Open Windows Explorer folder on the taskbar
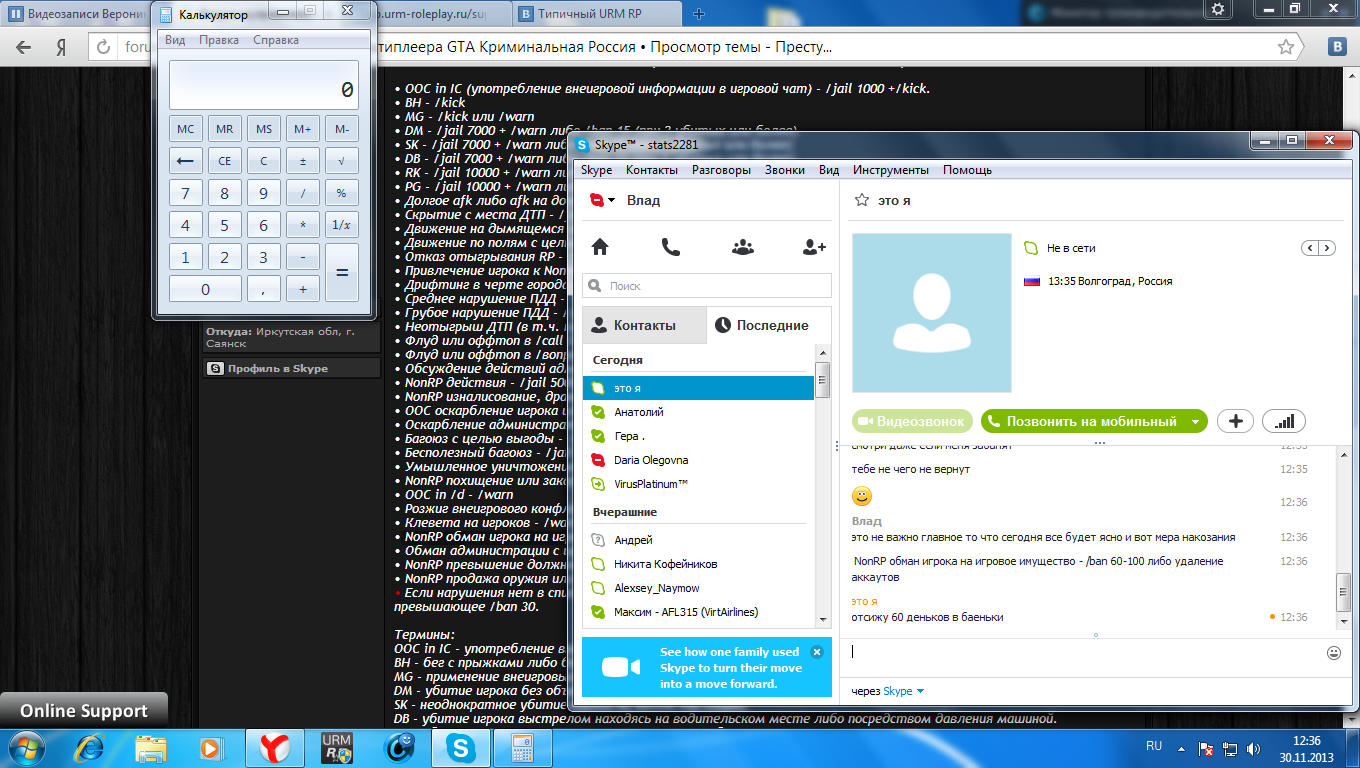 (150, 747)
